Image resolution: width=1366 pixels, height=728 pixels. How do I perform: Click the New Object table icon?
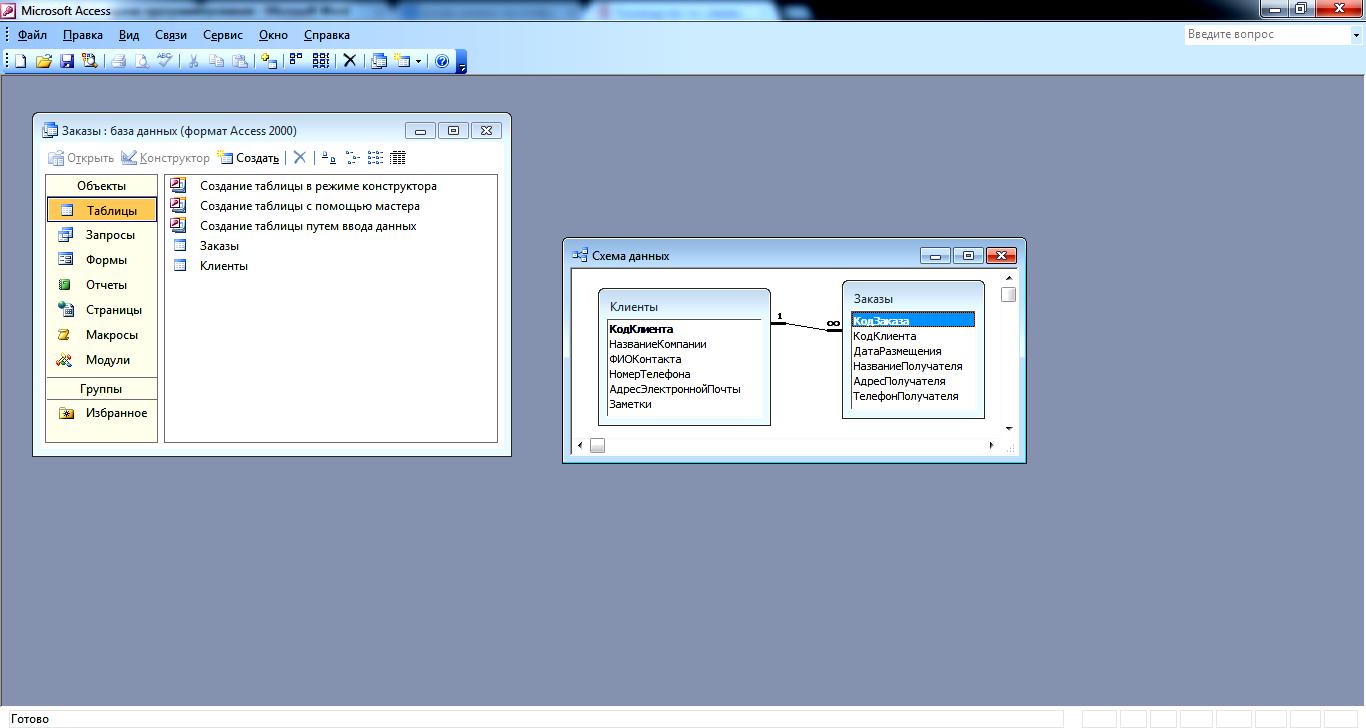(402, 61)
